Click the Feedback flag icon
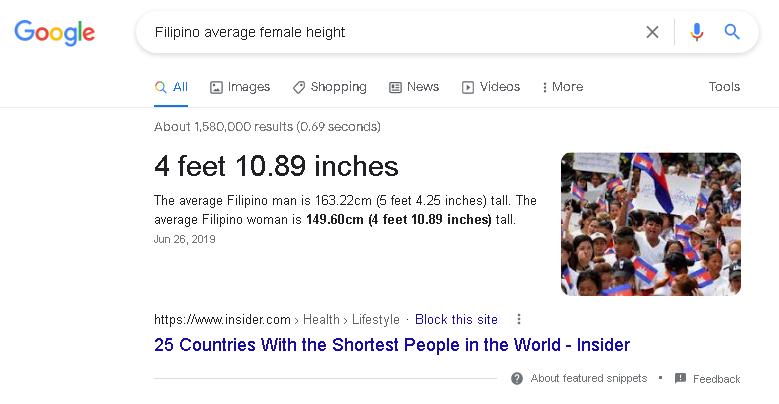The width and height of the screenshot is (779, 404). (x=680, y=379)
